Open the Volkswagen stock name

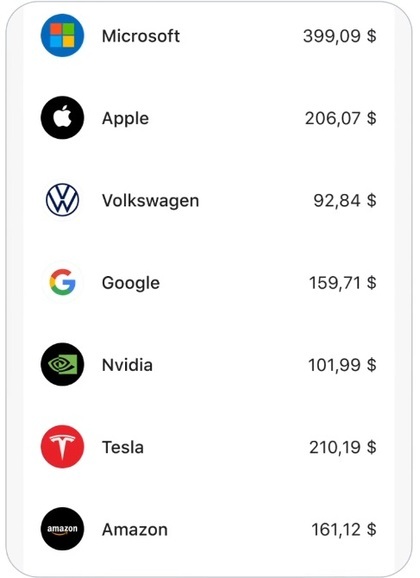(150, 201)
